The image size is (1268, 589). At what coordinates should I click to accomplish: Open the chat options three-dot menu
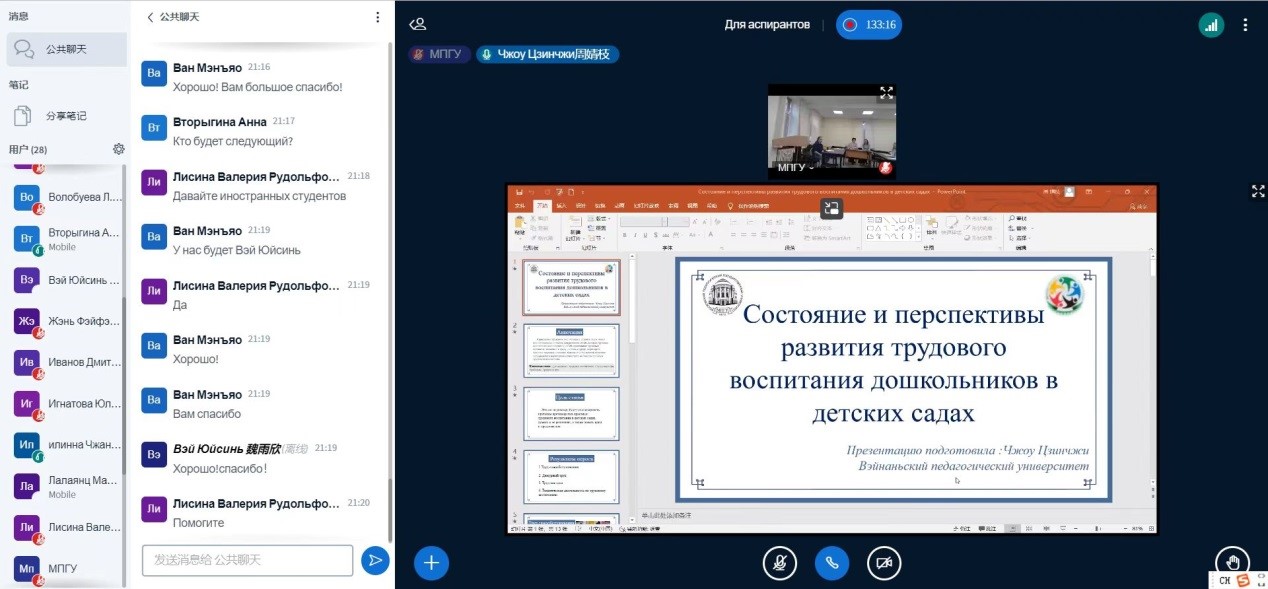[x=377, y=17]
